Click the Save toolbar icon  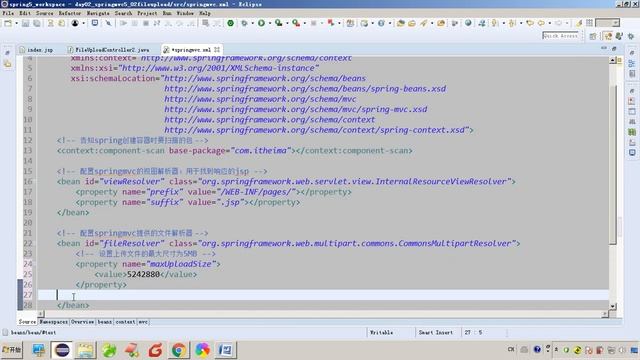pos(25,23)
